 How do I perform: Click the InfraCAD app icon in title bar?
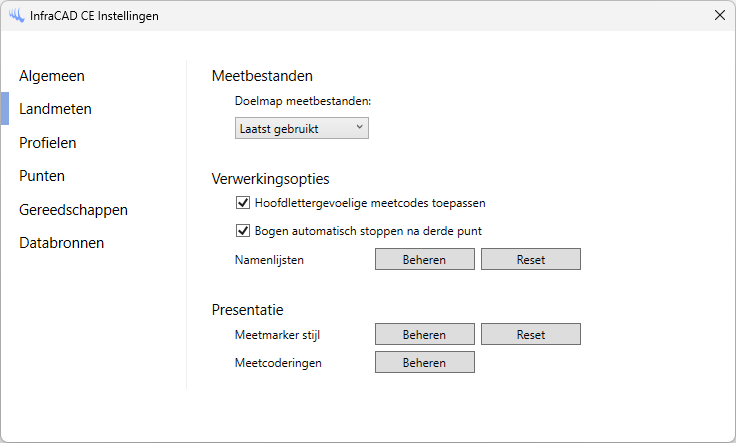pyautogui.click(x=17, y=16)
